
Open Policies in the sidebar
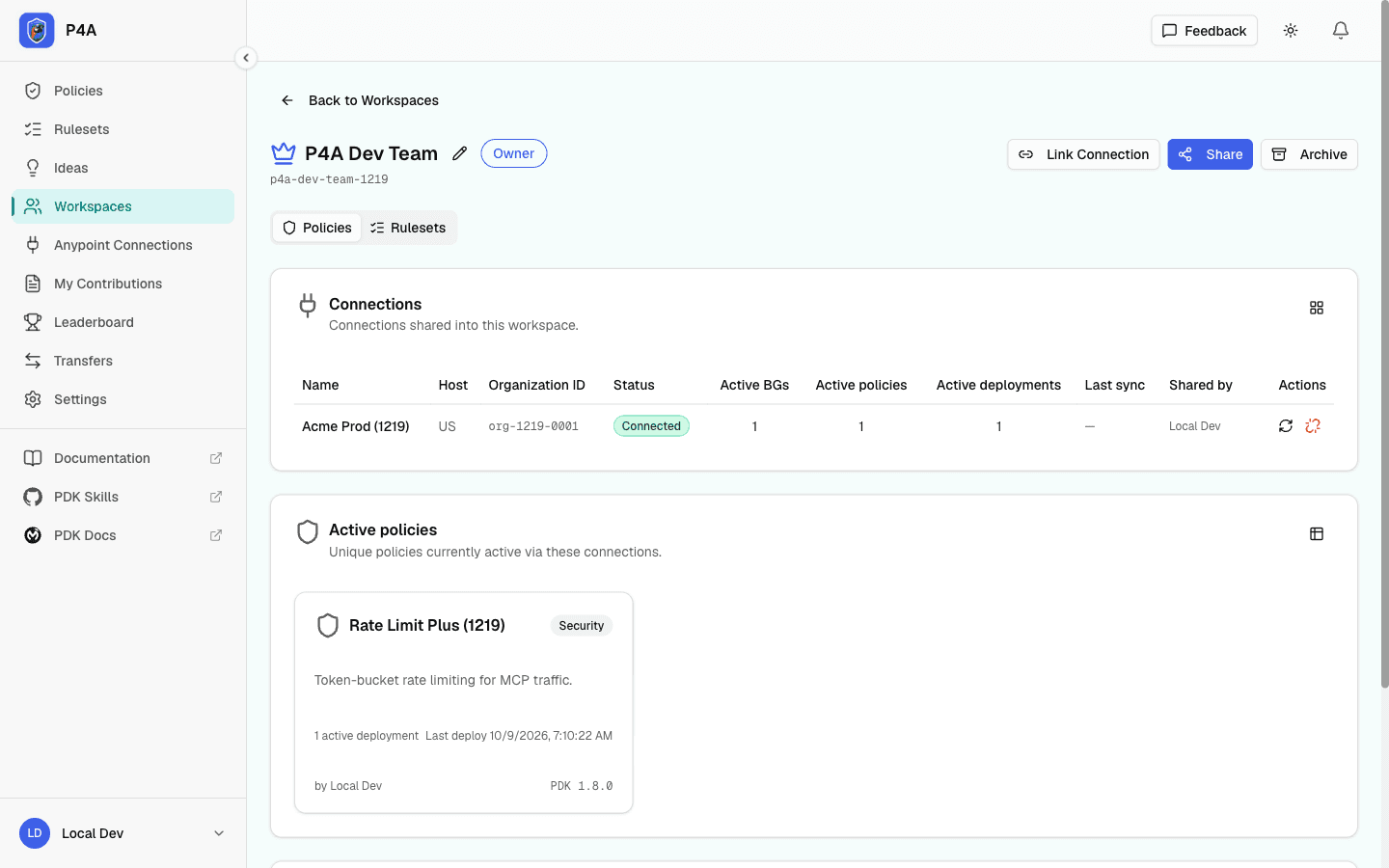[123, 91]
